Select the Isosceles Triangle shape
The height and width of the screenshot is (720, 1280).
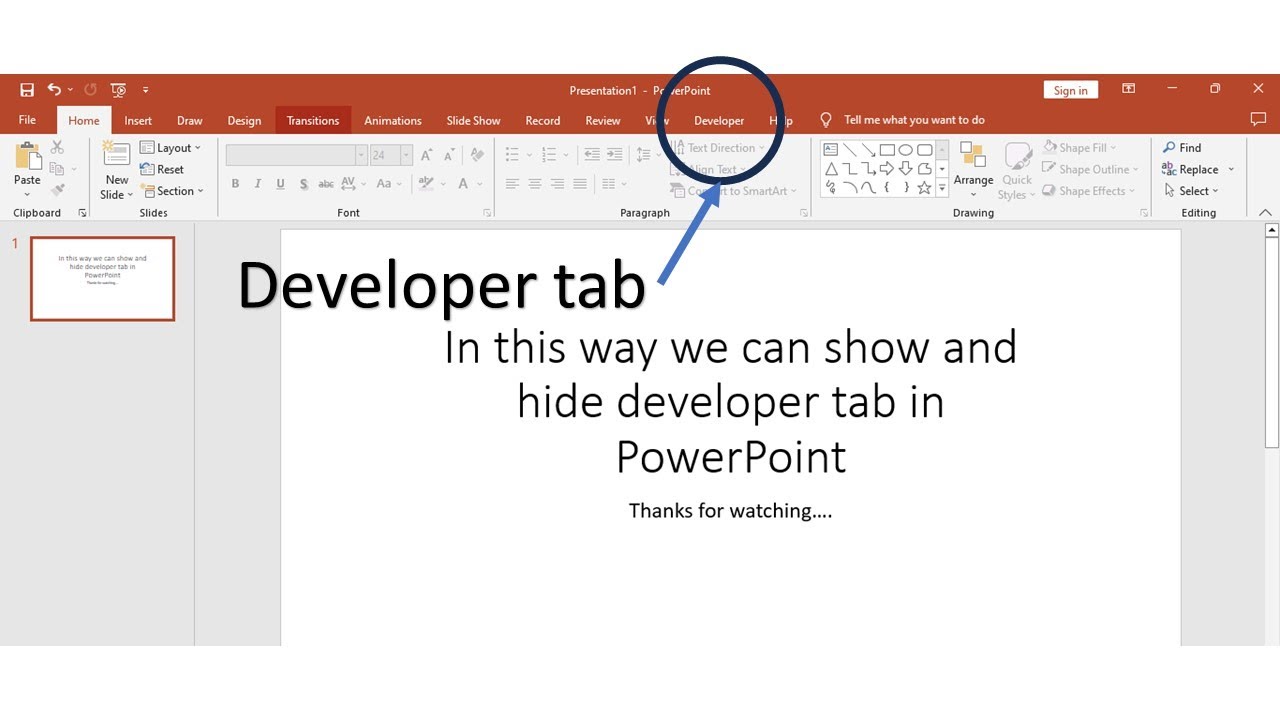pyautogui.click(x=831, y=169)
